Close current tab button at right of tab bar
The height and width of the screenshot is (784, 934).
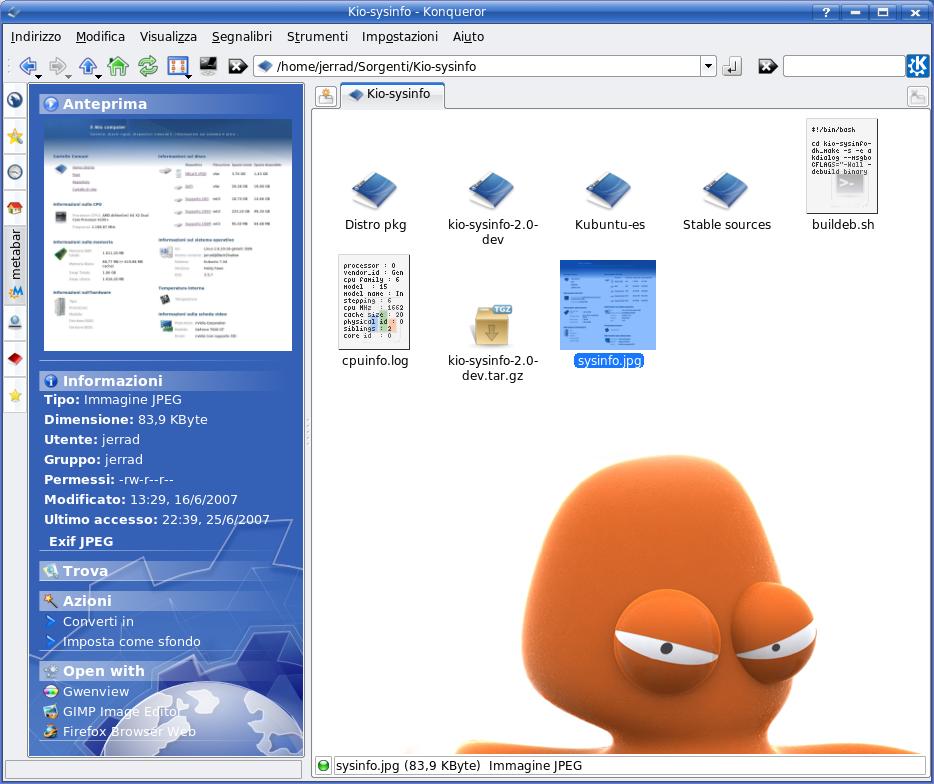click(x=917, y=96)
